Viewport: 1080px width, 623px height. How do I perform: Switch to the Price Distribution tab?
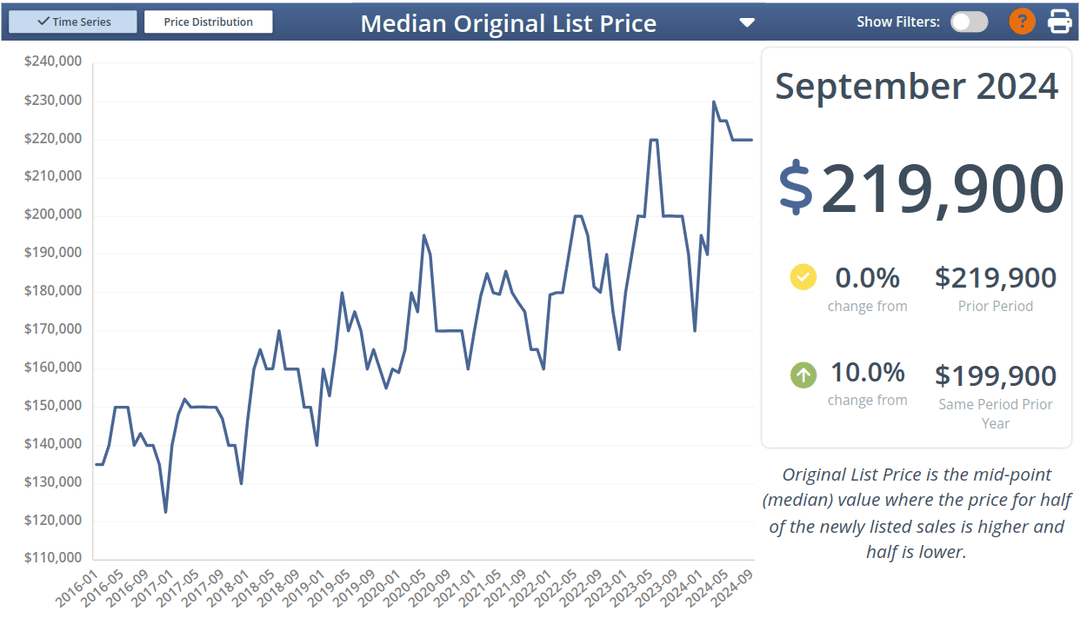click(x=208, y=21)
